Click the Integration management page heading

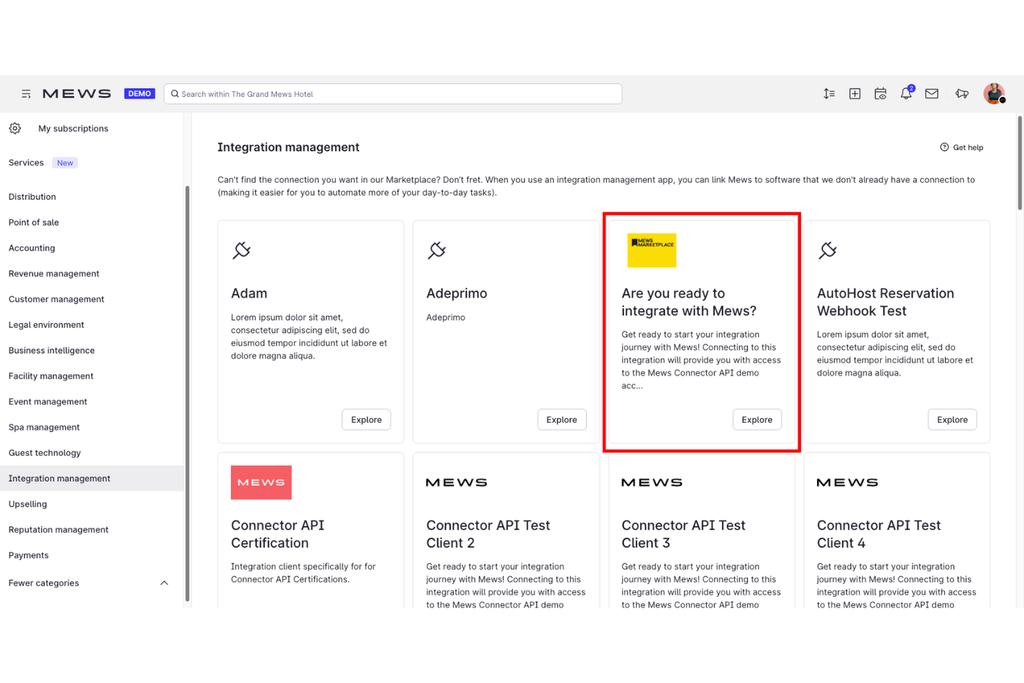288,148
